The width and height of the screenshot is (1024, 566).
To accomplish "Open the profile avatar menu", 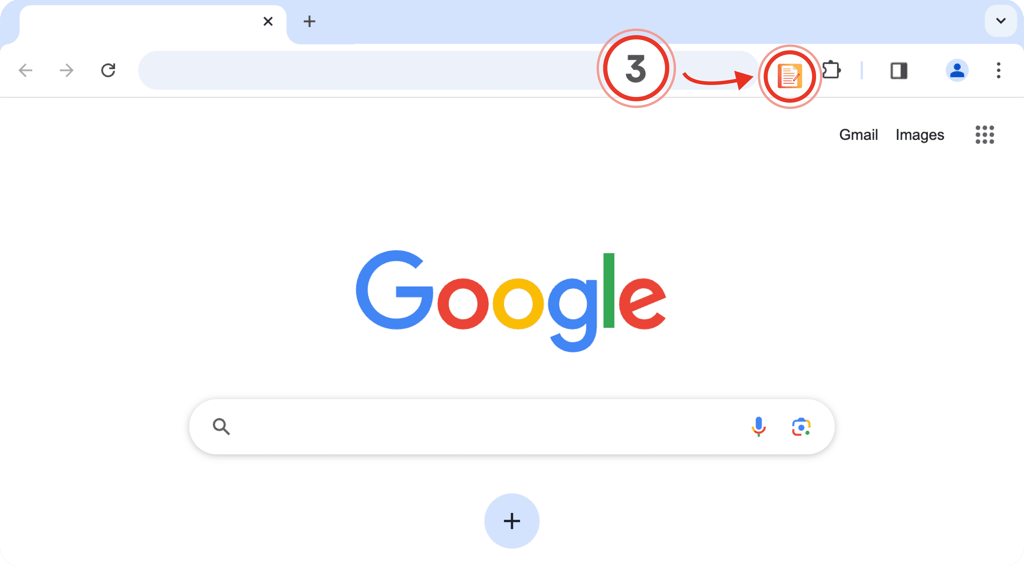I will pyautogui.click(x=957, y=71).
